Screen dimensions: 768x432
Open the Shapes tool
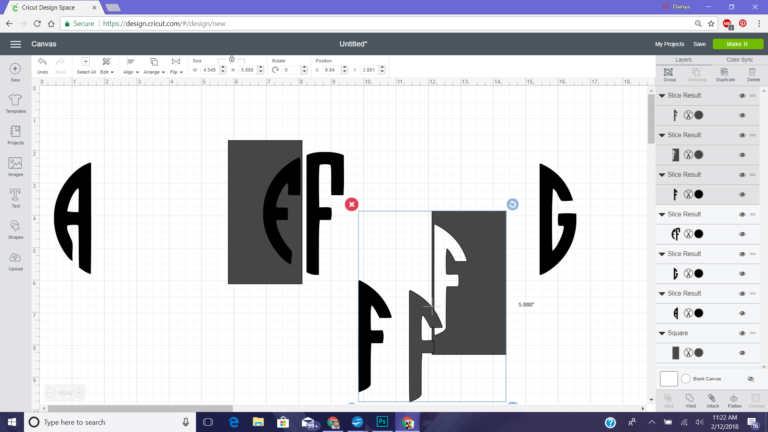(x=15, y=228)
